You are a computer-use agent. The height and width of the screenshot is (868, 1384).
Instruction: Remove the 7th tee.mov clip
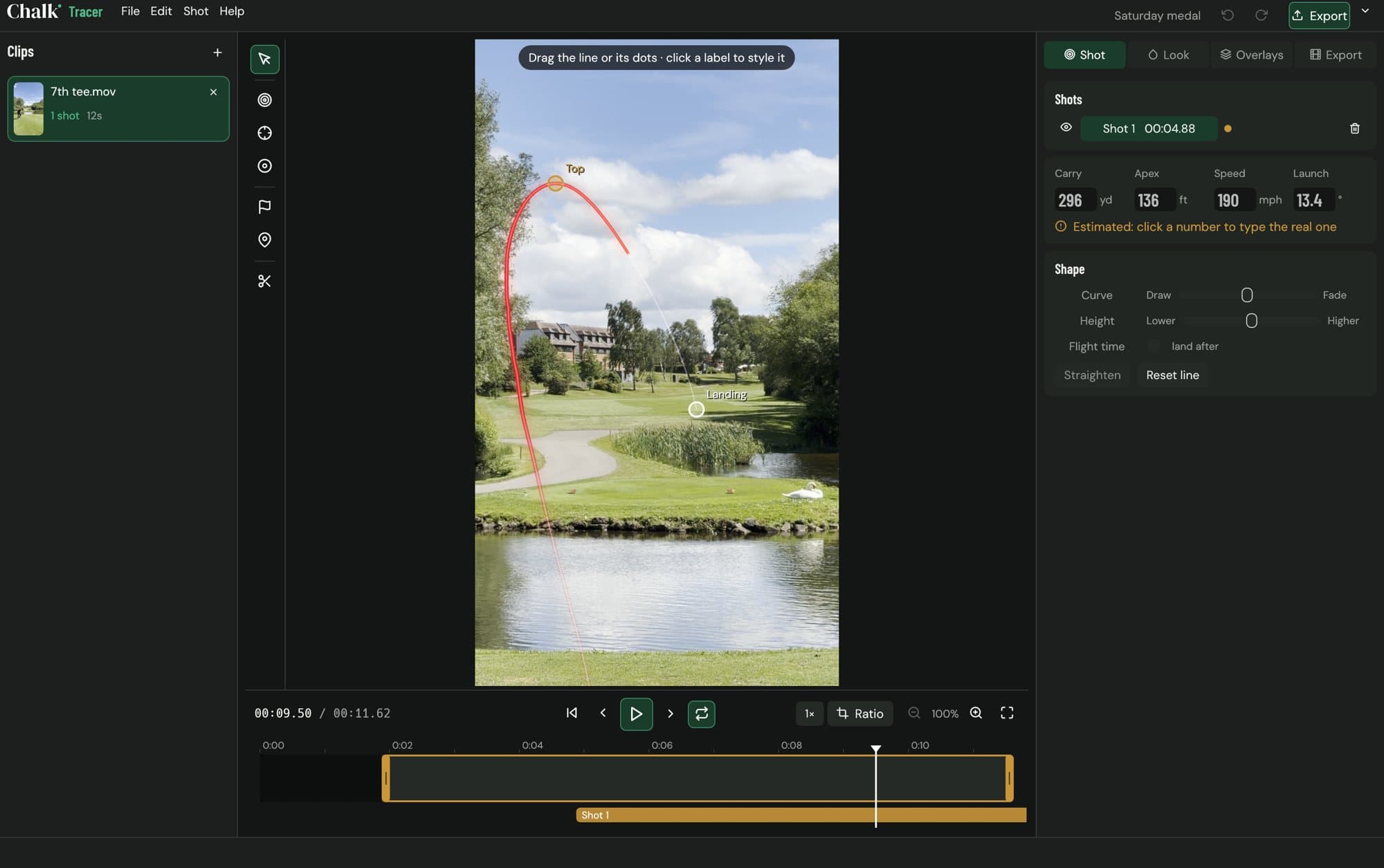coord(213,92)
